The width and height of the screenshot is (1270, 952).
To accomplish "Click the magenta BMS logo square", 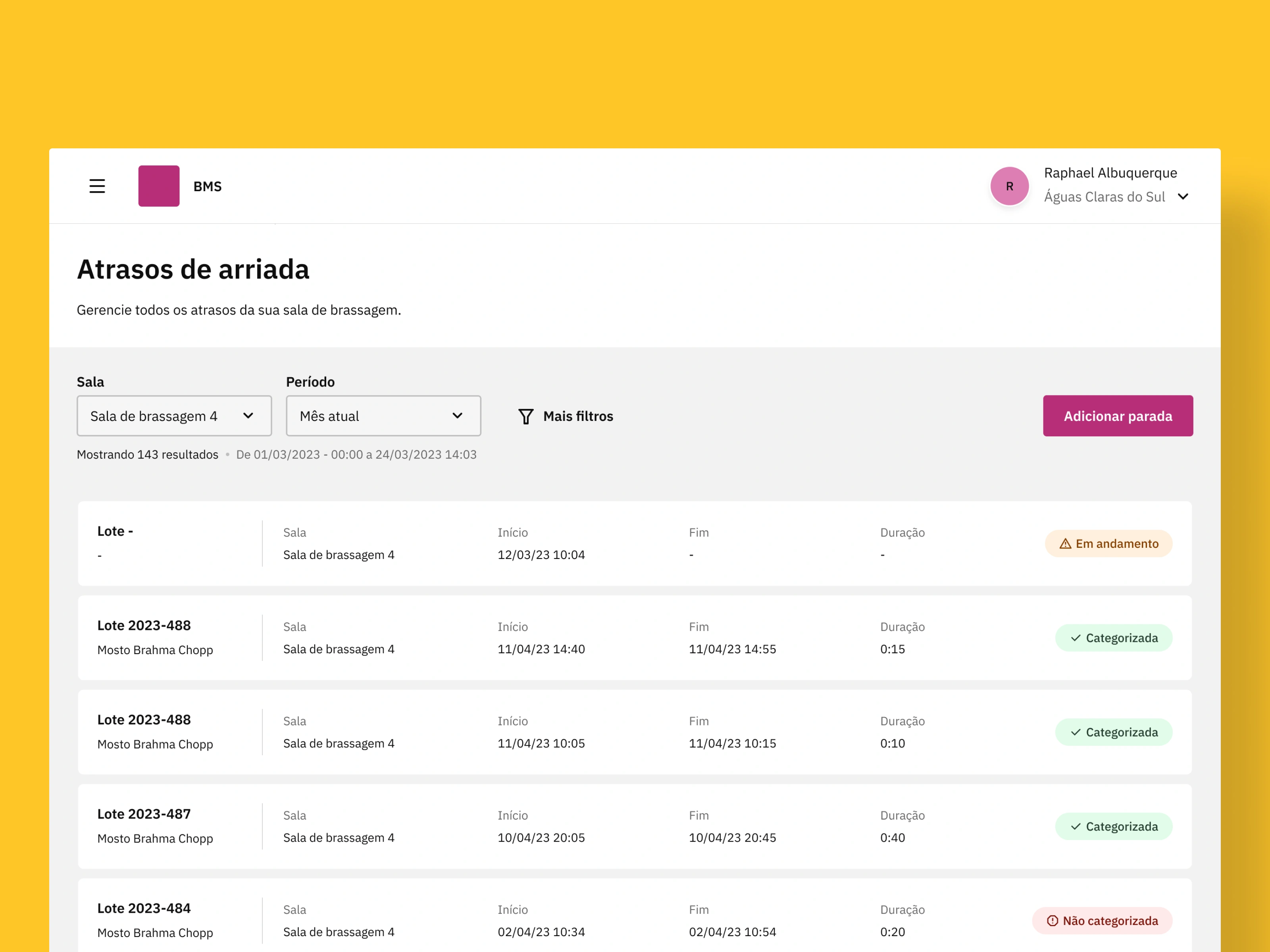I will tap(159, 186).
